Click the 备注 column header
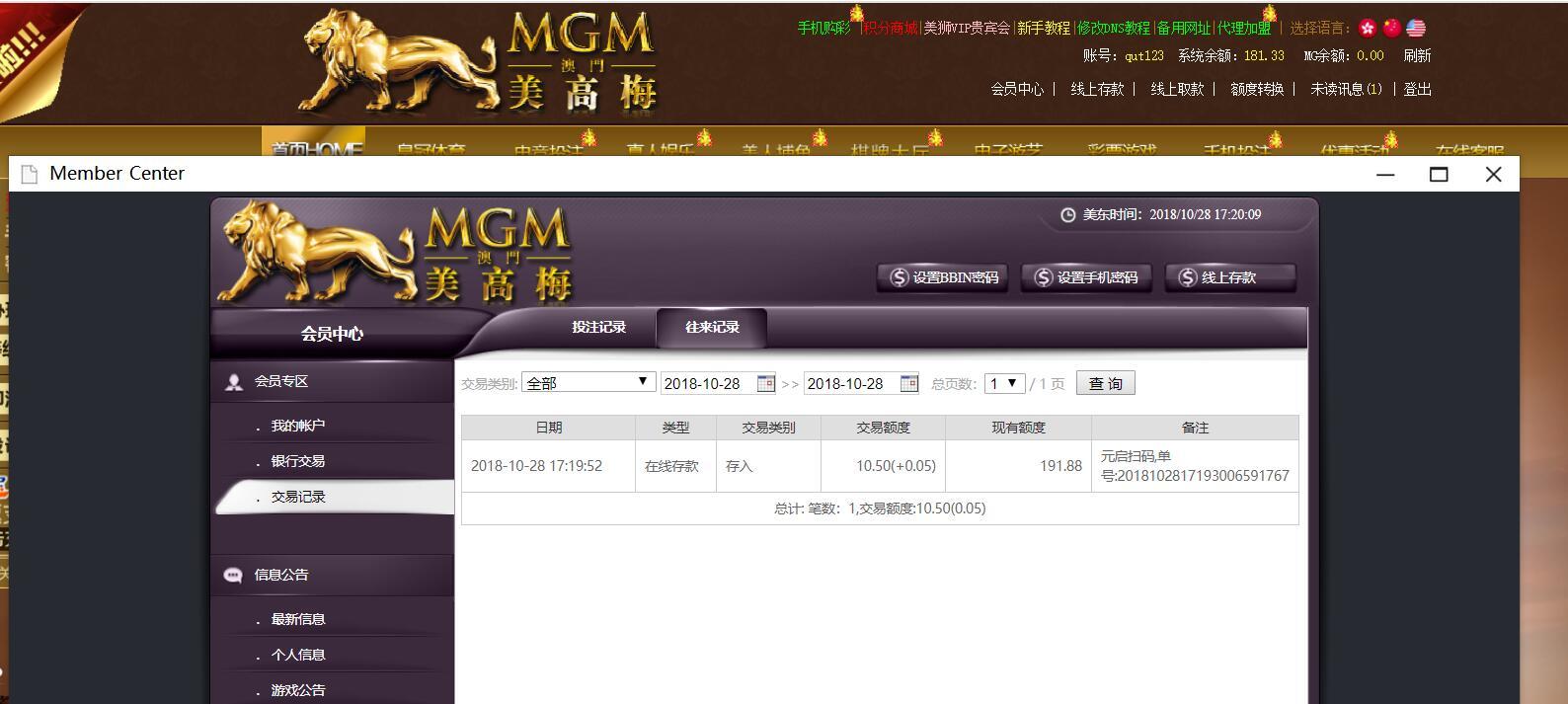Viewport: 1568px width, 704px height. click(1195, 428)
